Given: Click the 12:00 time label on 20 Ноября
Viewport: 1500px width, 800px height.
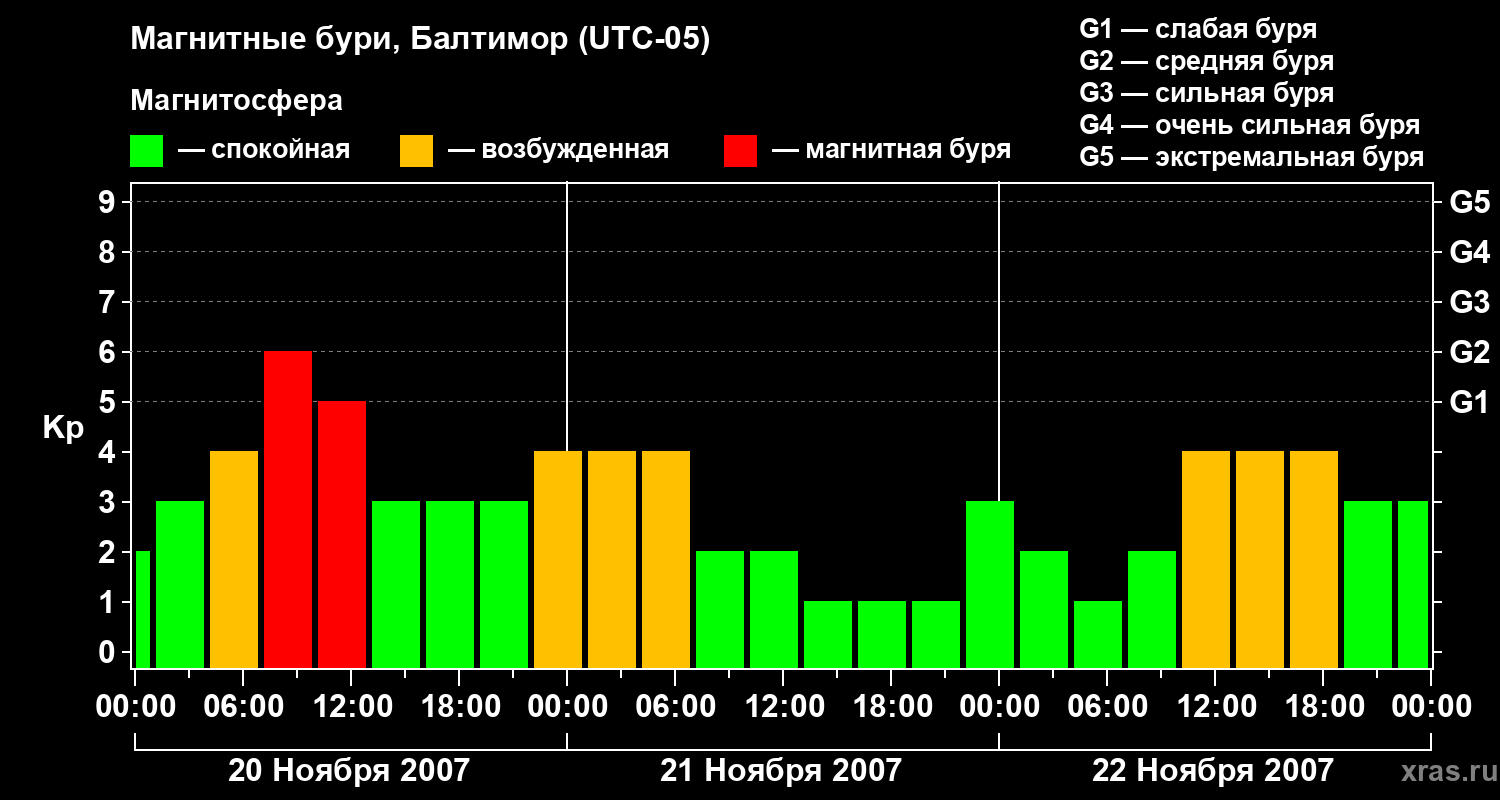Looking at the screenshot, I should point(351,707).
